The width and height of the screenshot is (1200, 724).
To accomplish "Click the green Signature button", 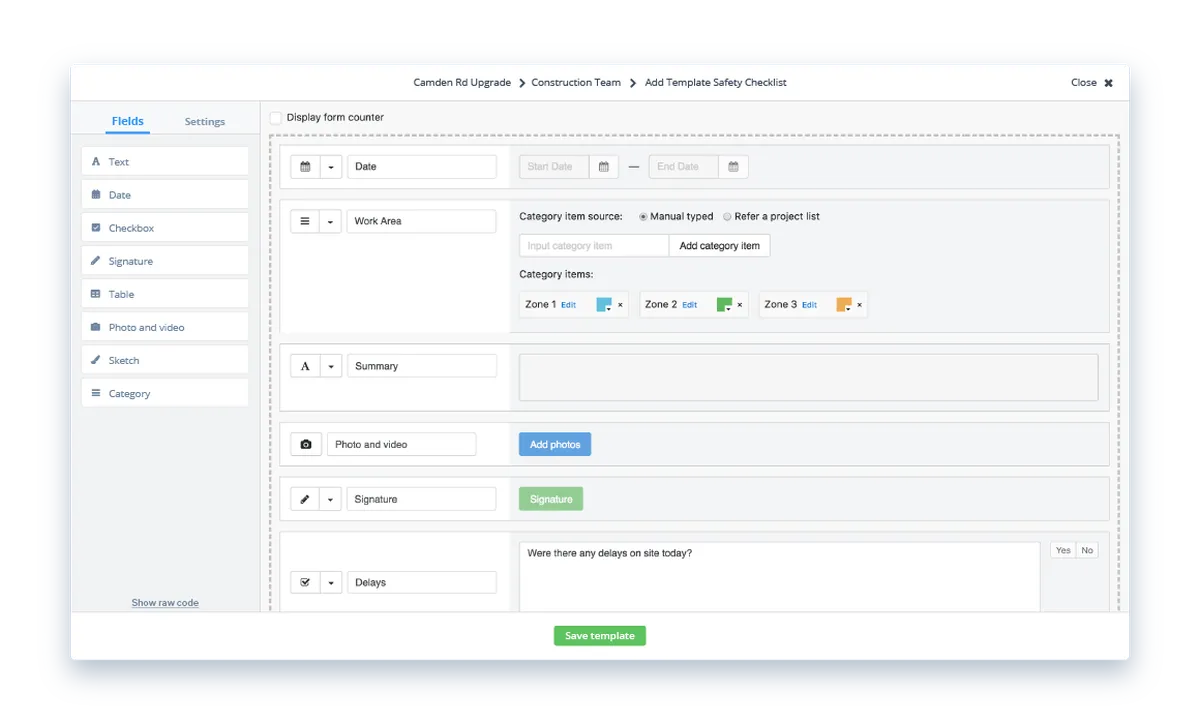I will pyautogui.click(x=551, y=499).
